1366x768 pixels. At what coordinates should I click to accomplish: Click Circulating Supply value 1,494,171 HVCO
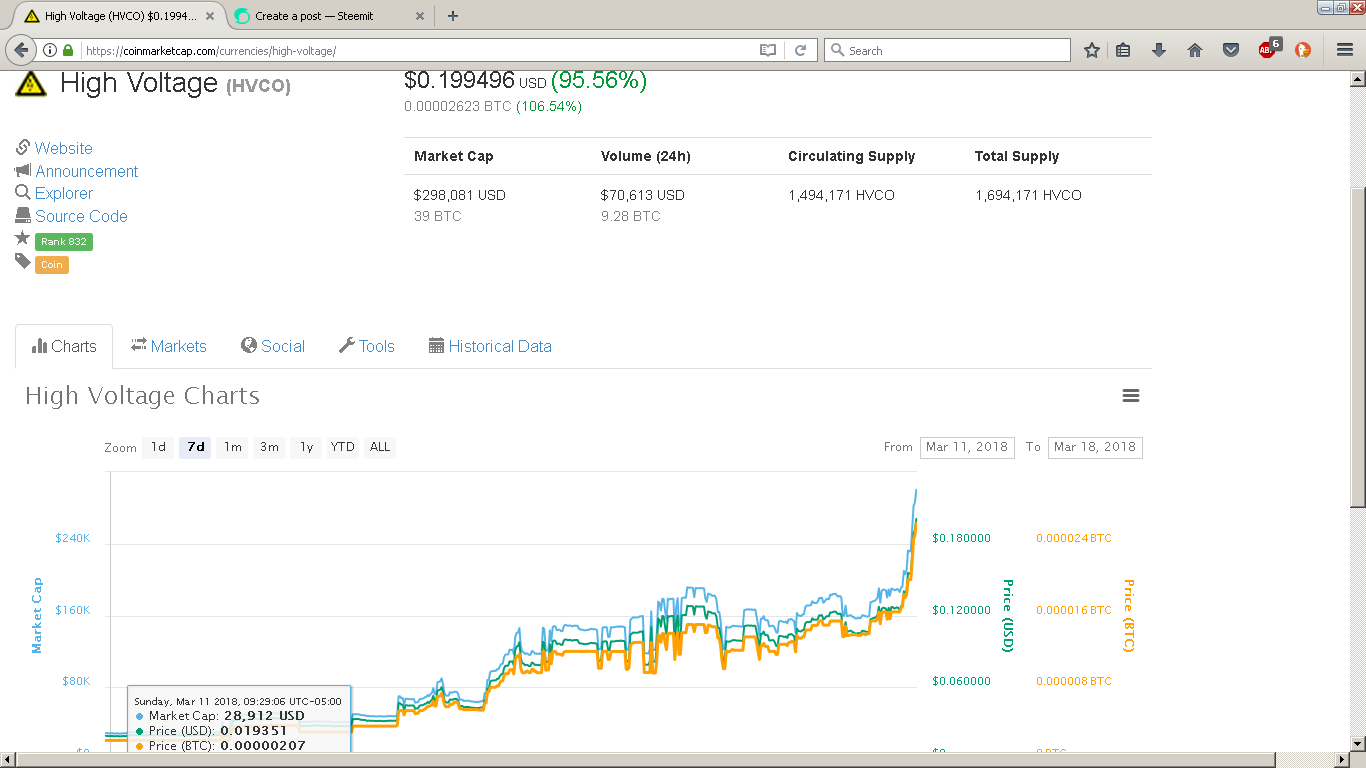pos(841,195)
